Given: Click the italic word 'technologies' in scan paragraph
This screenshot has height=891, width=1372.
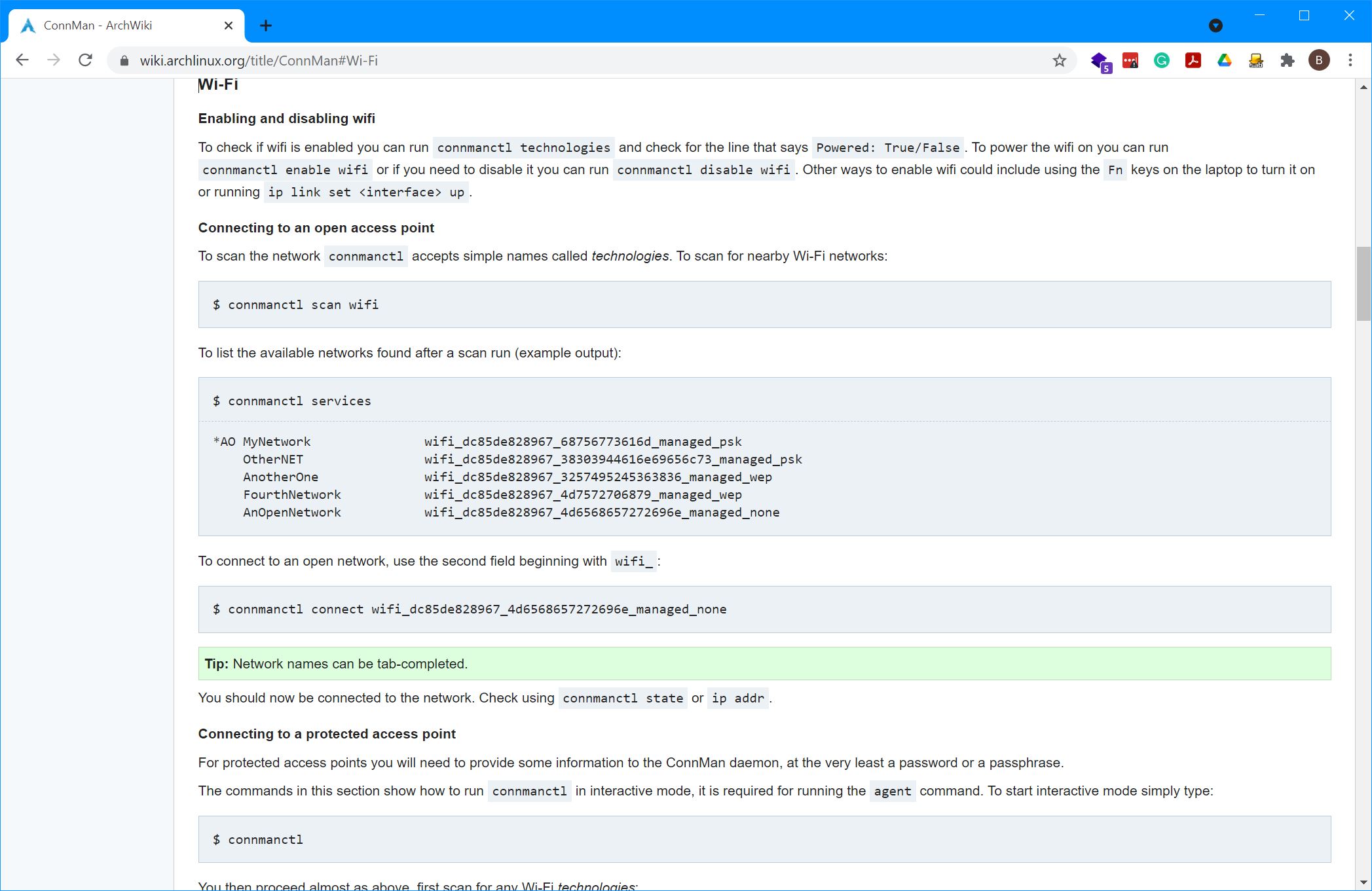Looking at the screenshot, I should pyautogui.click(x=630, y=256).
